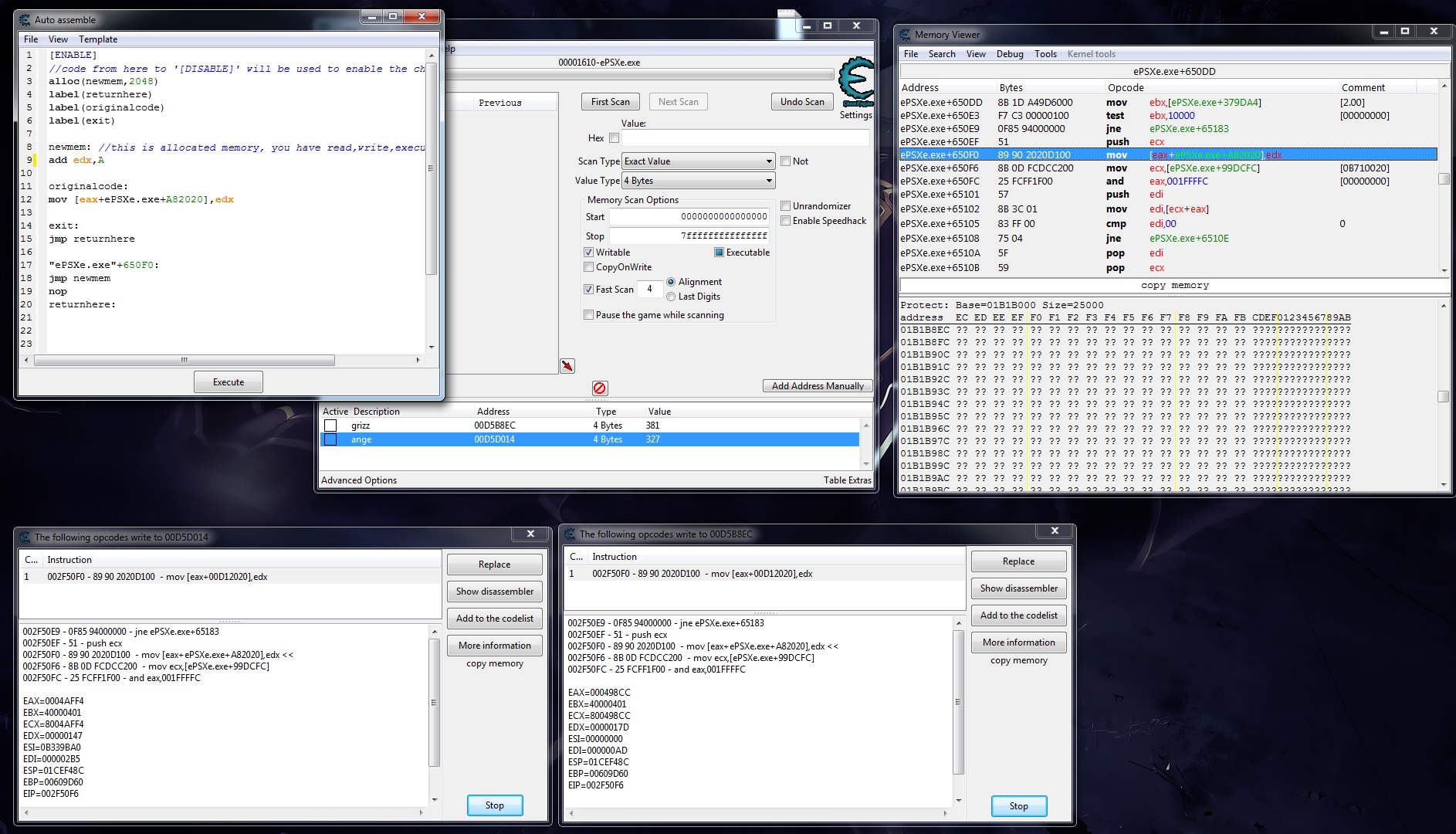
Task: Open Tools menu in Memory Viewer
Action: (x=1045, y=54)
